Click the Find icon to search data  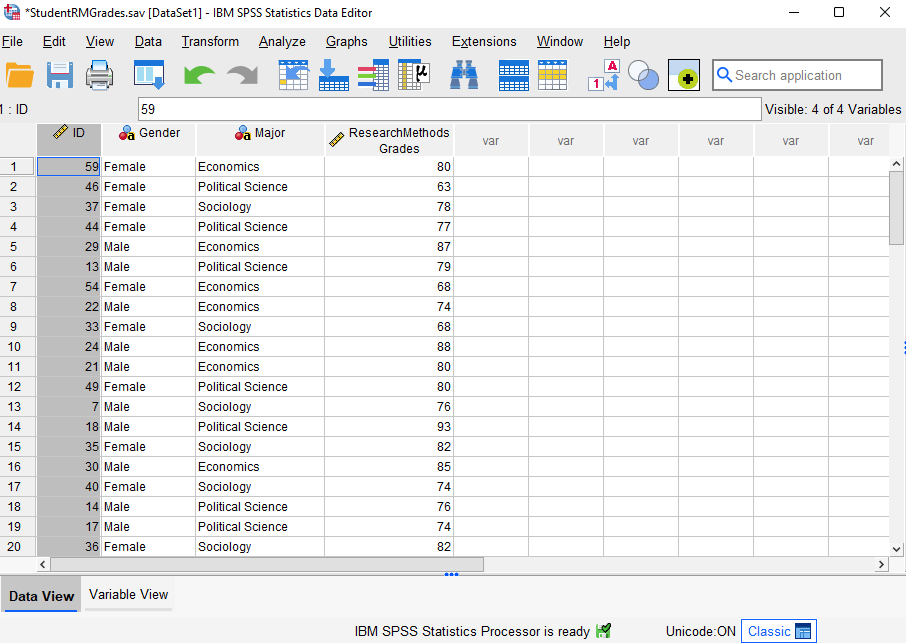click(464, 75)
